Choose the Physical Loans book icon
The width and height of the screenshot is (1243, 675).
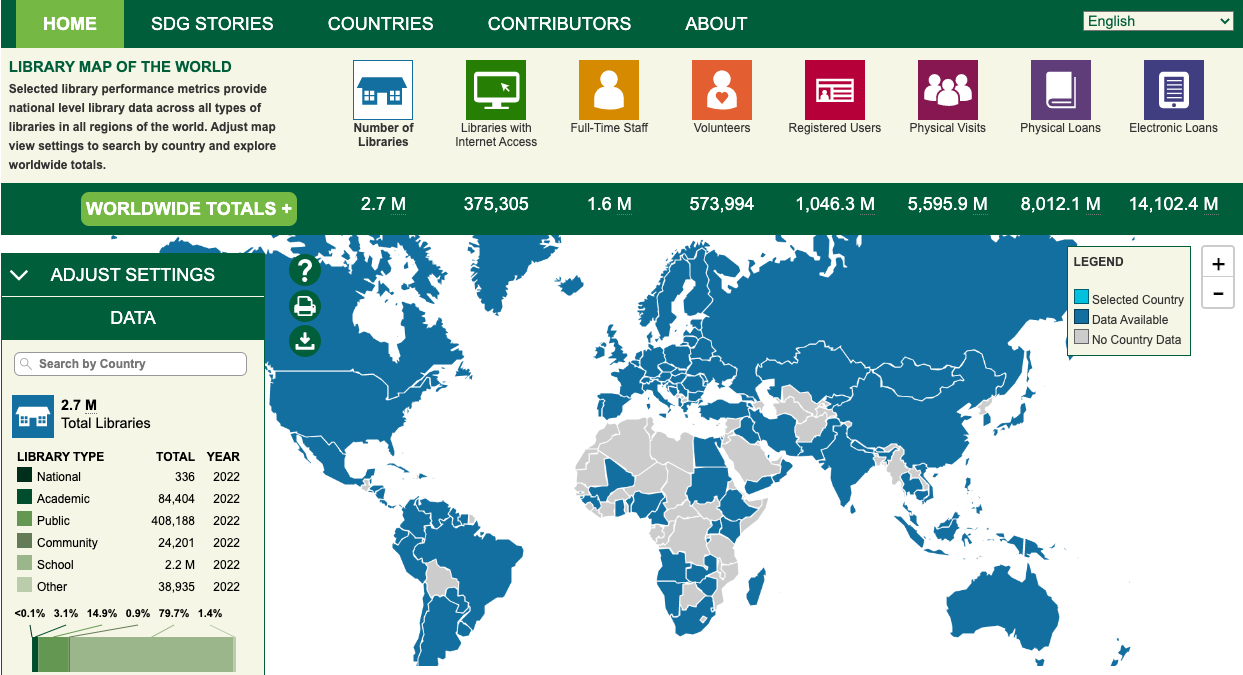[x=1061, y=90]
